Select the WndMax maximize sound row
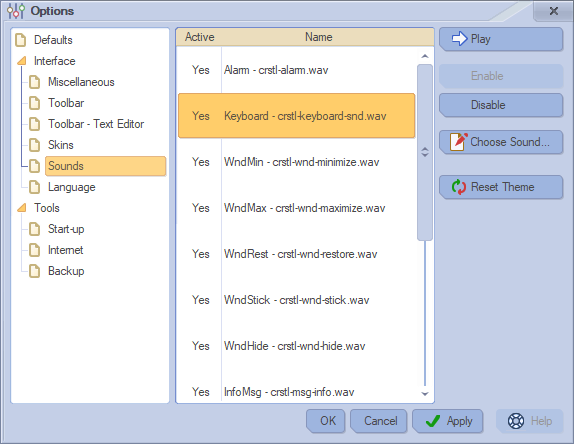This screenshot has width=574, height=444. point(297,208)
